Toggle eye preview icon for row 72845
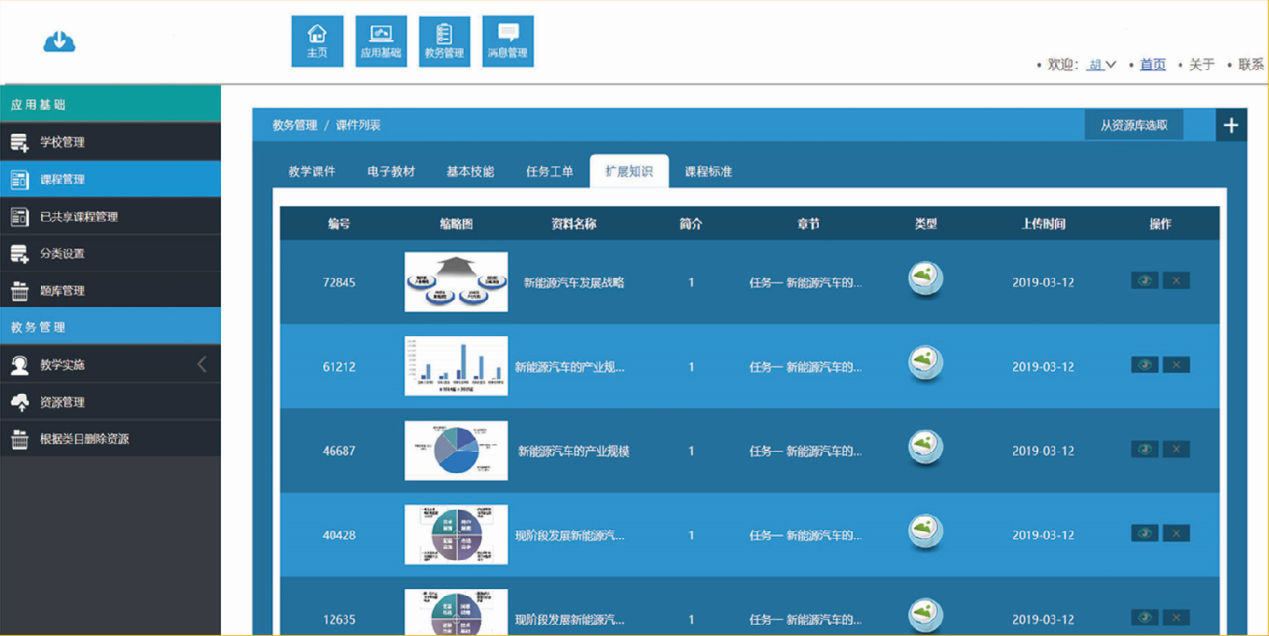Screen dimensions: 1269x636 (1144, 281)
